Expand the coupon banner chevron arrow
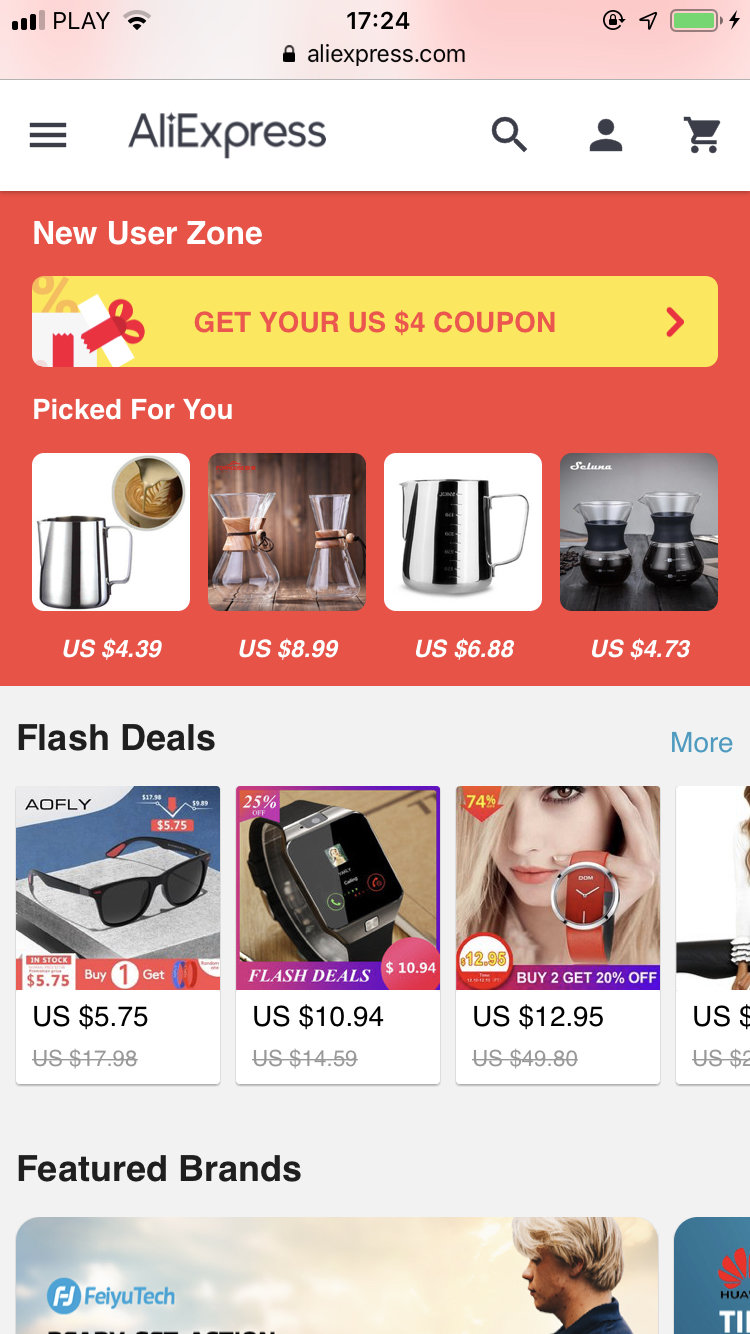Screen dimensions: 750x1334 pos(676,322)
